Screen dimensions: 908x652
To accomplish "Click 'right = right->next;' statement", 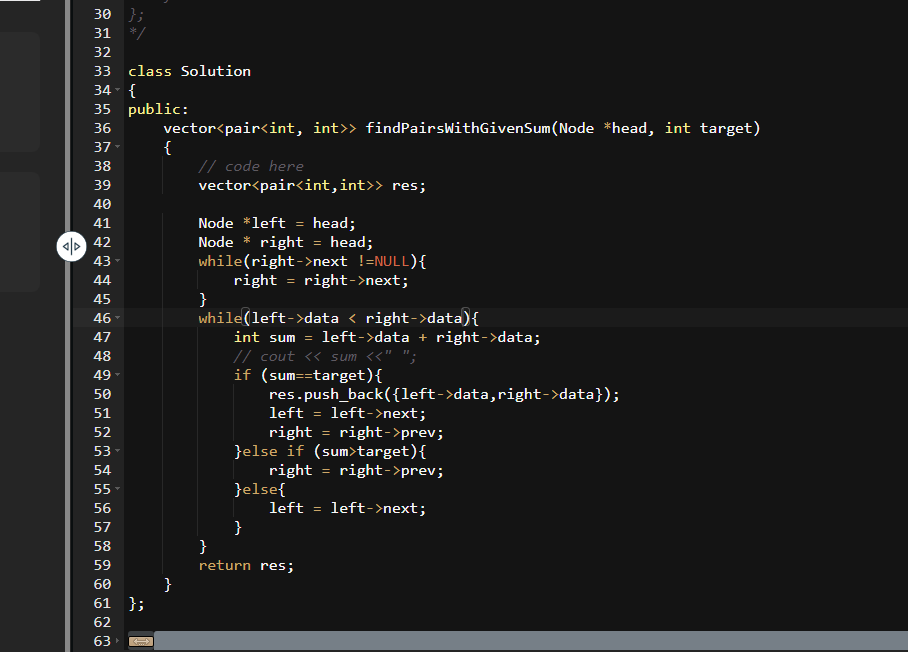I will [x=321, y=281].
